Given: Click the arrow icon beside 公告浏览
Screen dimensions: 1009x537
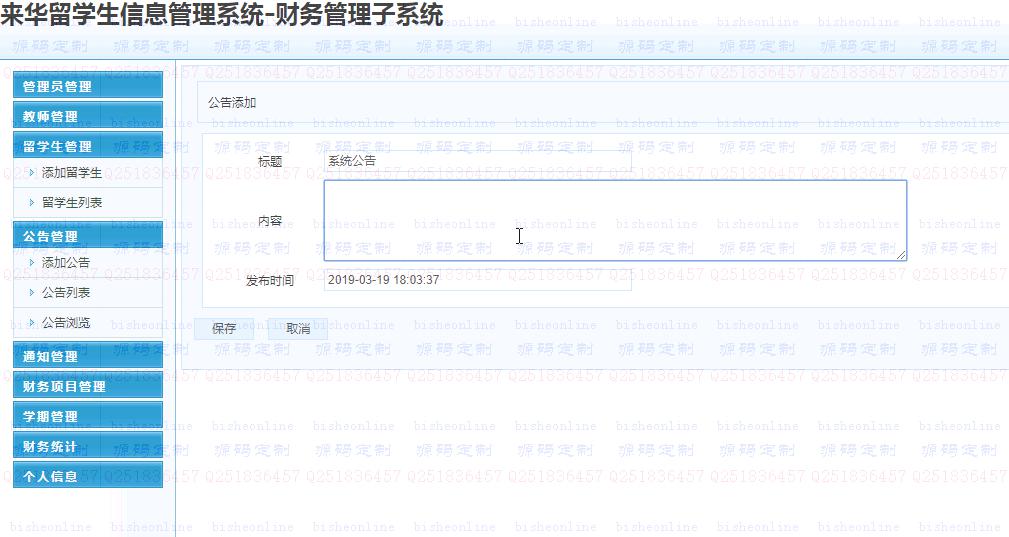Looking at the screenshot, I should 32,322.
